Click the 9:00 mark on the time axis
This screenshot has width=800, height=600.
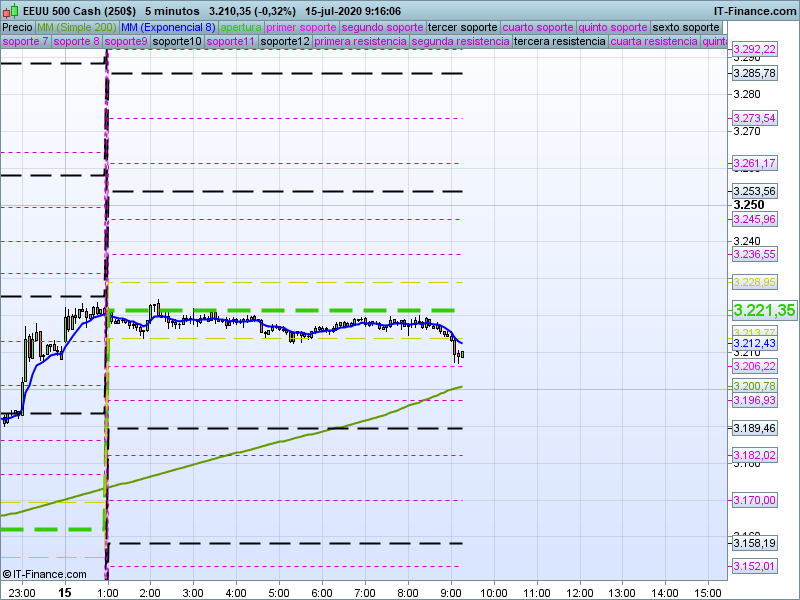click(x=451, y=592)
